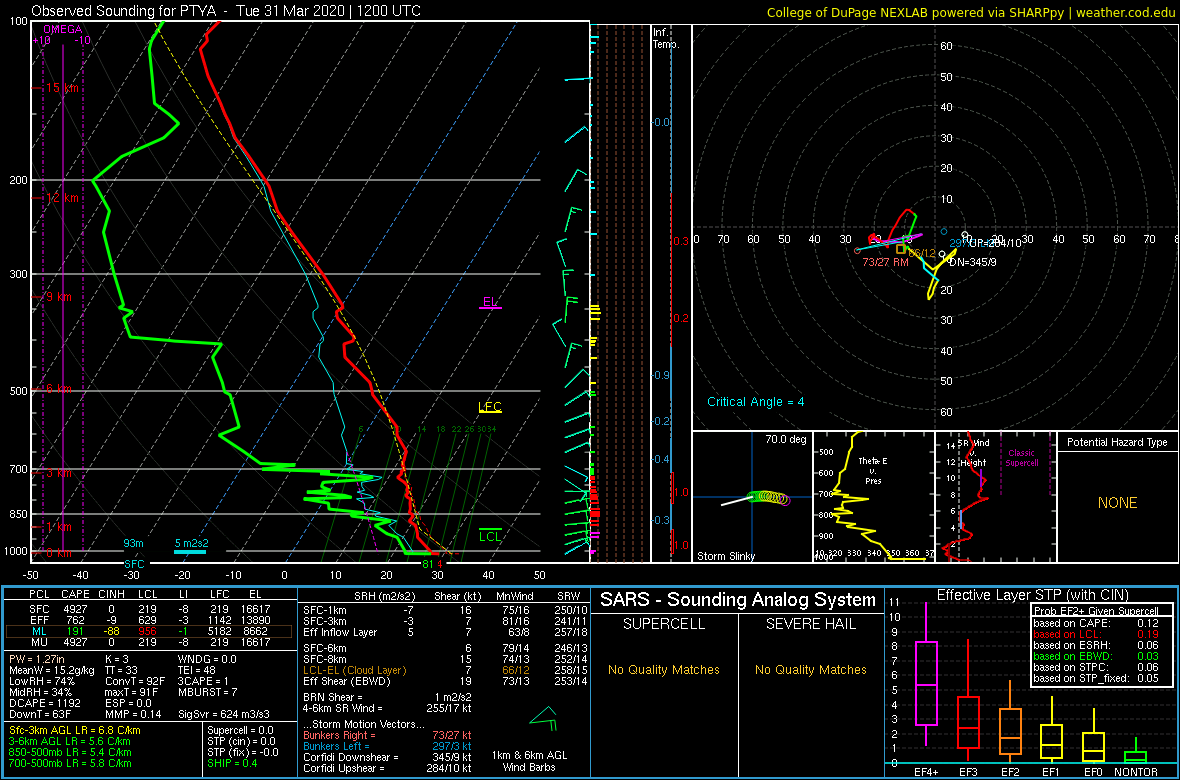Select the Bunkers Right storm motion line
This screenshot has height=780, width=1180.
click(x=388, y=734)
